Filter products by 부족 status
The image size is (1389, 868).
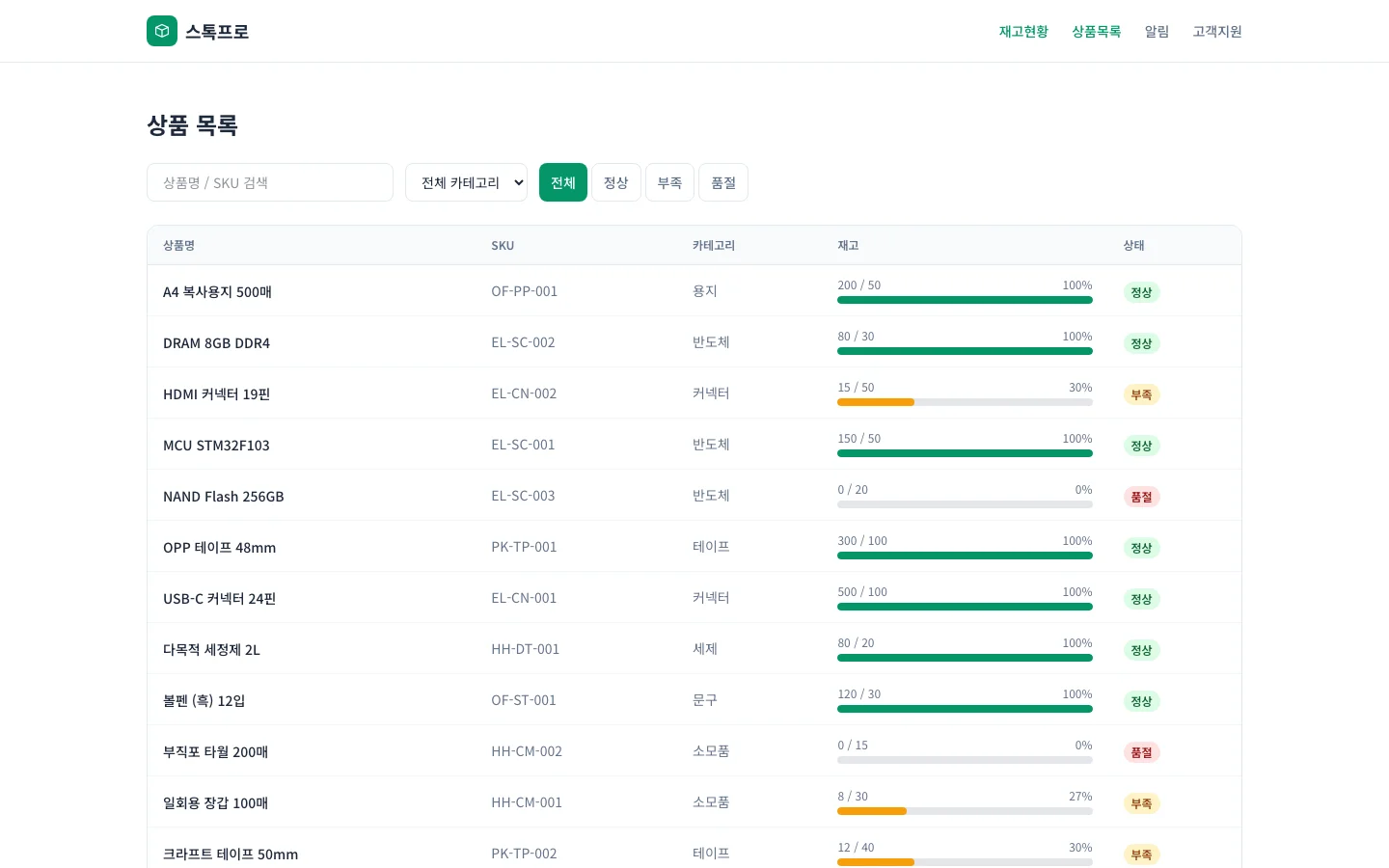pyautogui.click(x=669, y=182)
